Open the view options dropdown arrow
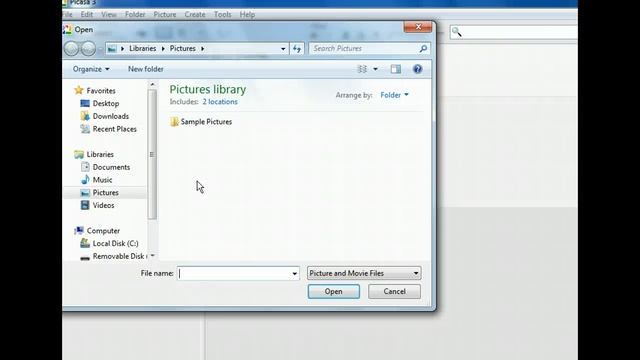The image size is (640, 360). point(375,69)
